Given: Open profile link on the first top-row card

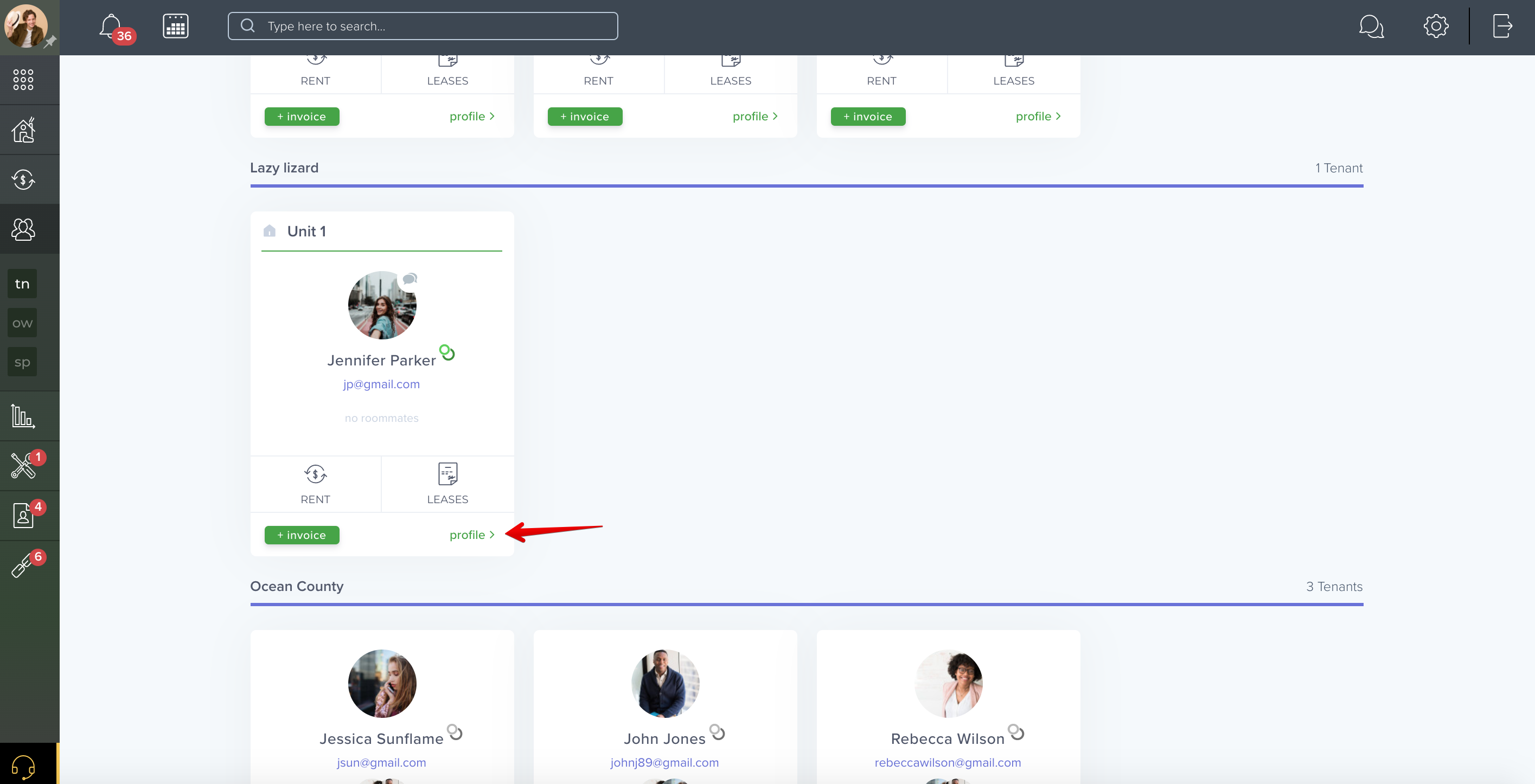Looking at the screenshot, I should [x=472, y=116].
